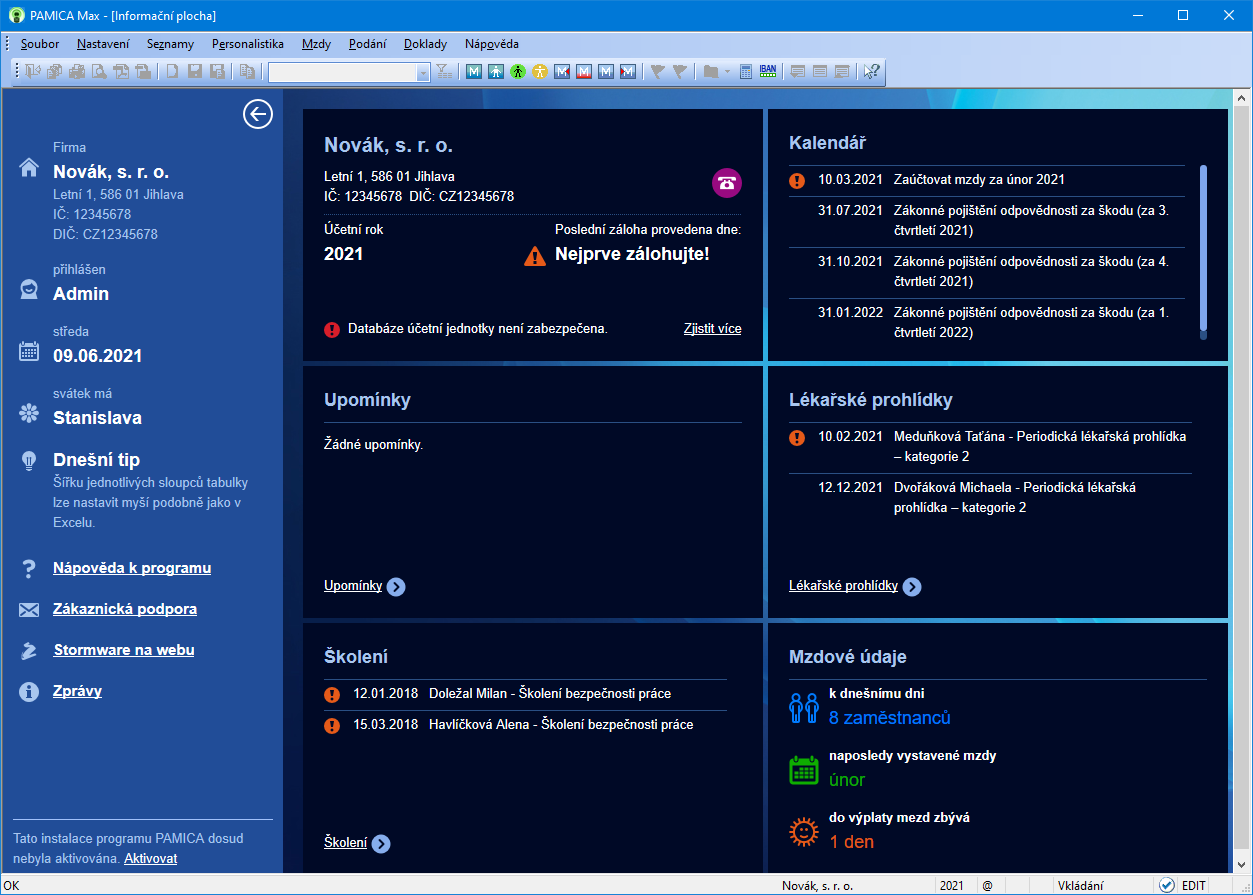Open the Doklady menu
1253x895 pixels.
tap(426, 44)
